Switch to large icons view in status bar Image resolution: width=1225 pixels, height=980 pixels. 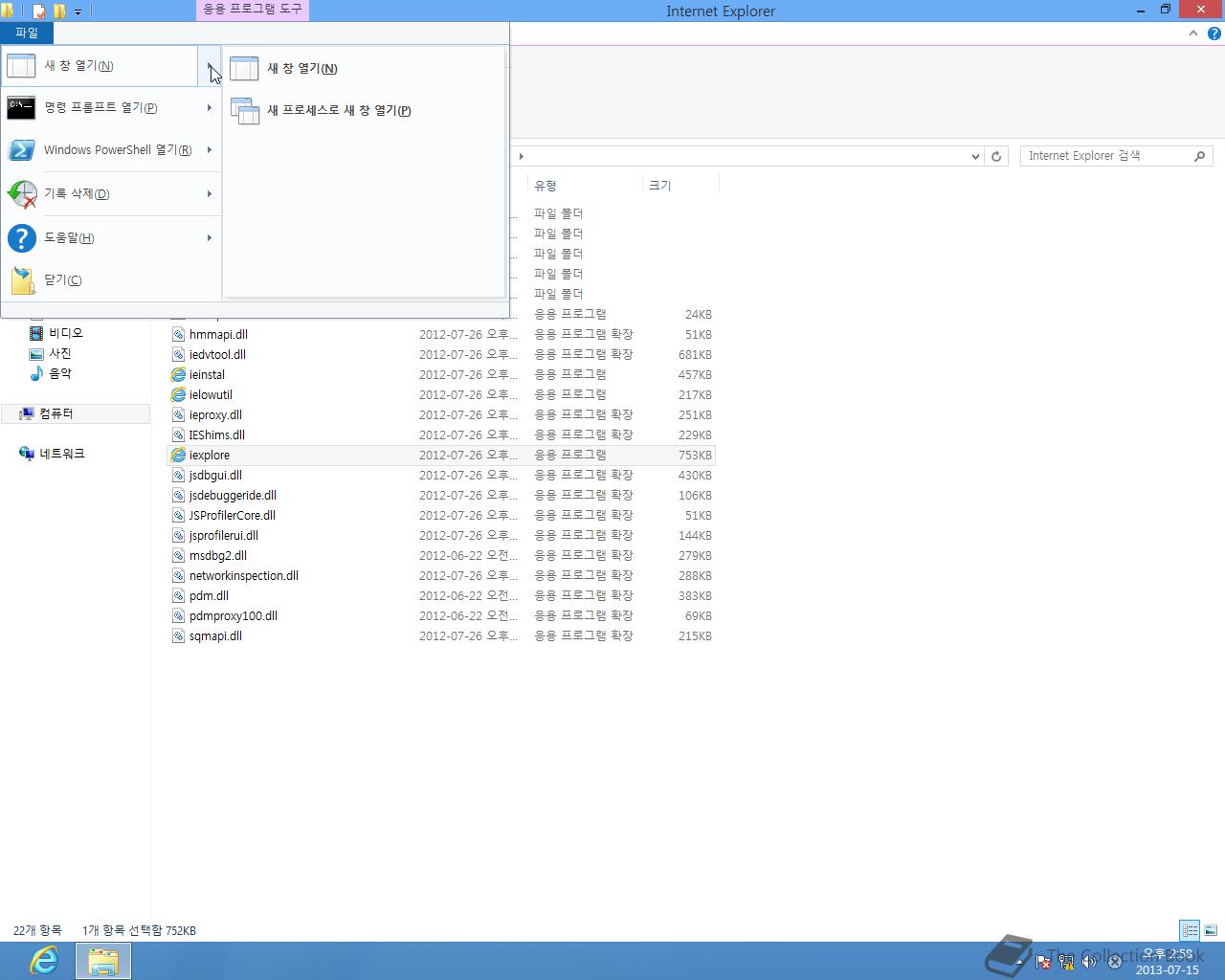click(1211, 930)
